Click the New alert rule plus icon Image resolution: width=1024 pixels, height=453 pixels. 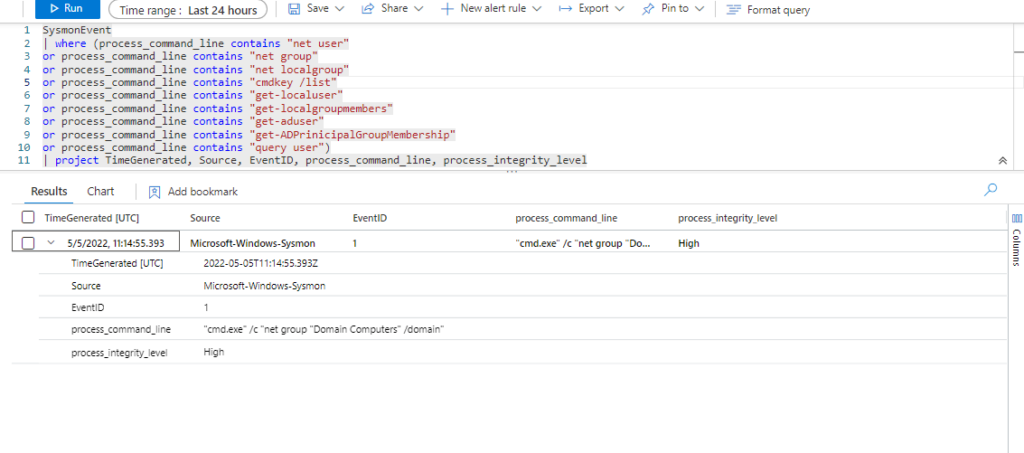pyautogui.click(x=447, y=9)
